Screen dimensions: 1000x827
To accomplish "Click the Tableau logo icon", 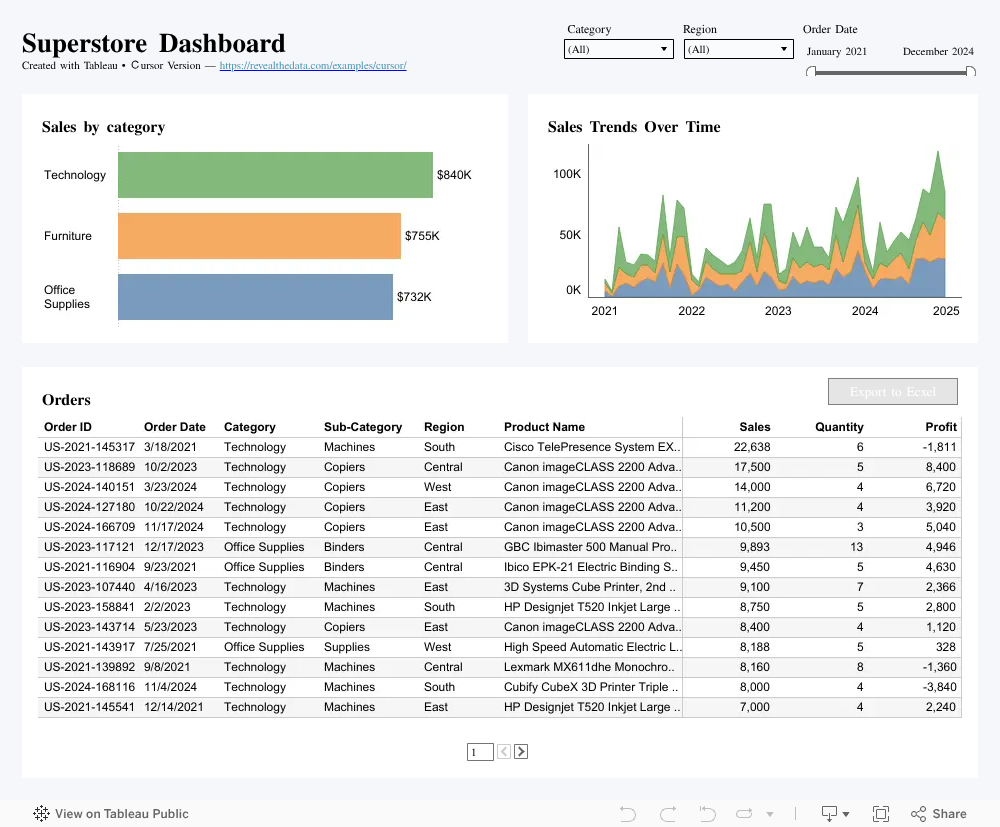I will pyautogui.click(x=41, y=813).
